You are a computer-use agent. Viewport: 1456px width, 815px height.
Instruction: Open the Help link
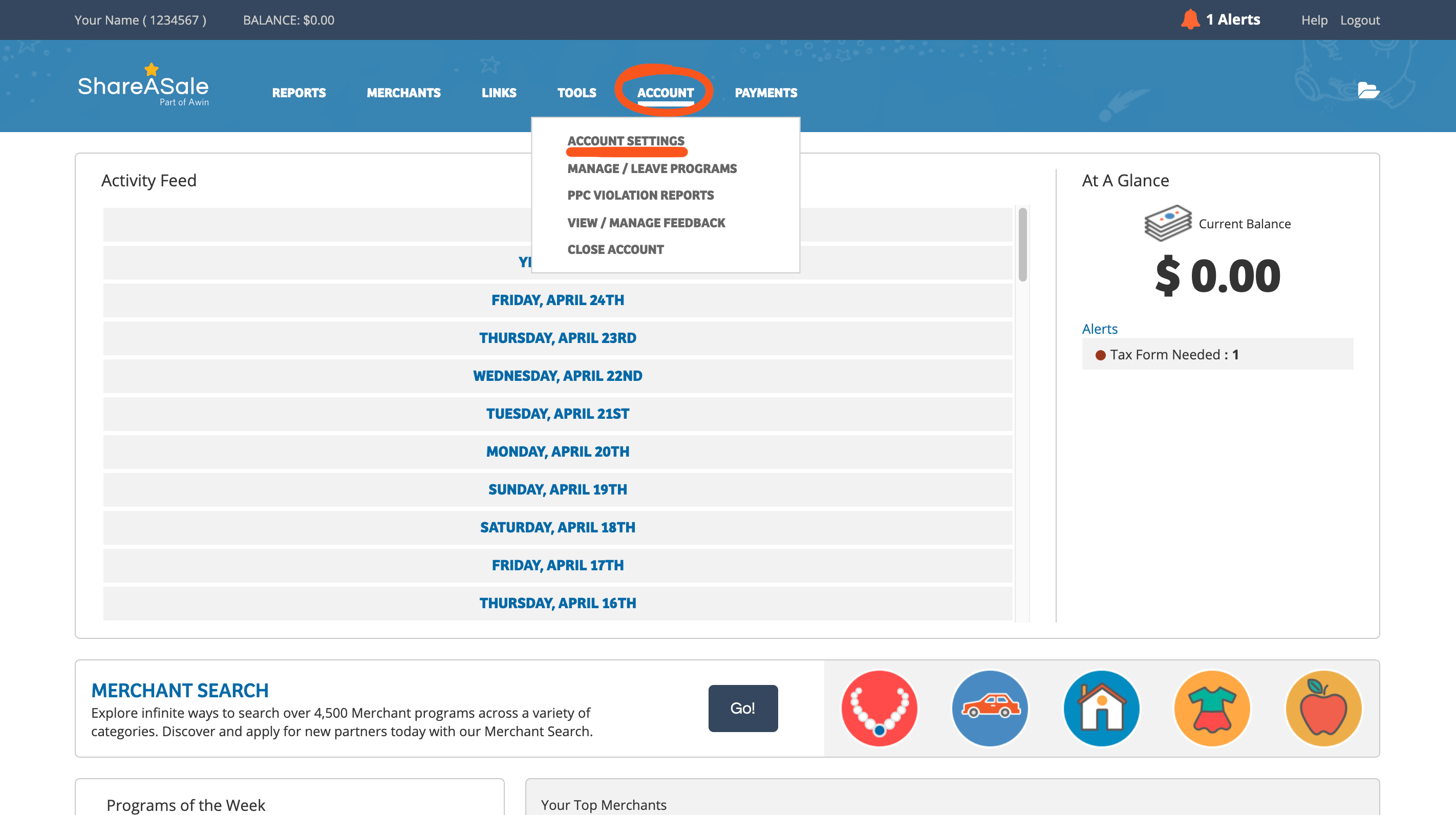click(1314, 20)
